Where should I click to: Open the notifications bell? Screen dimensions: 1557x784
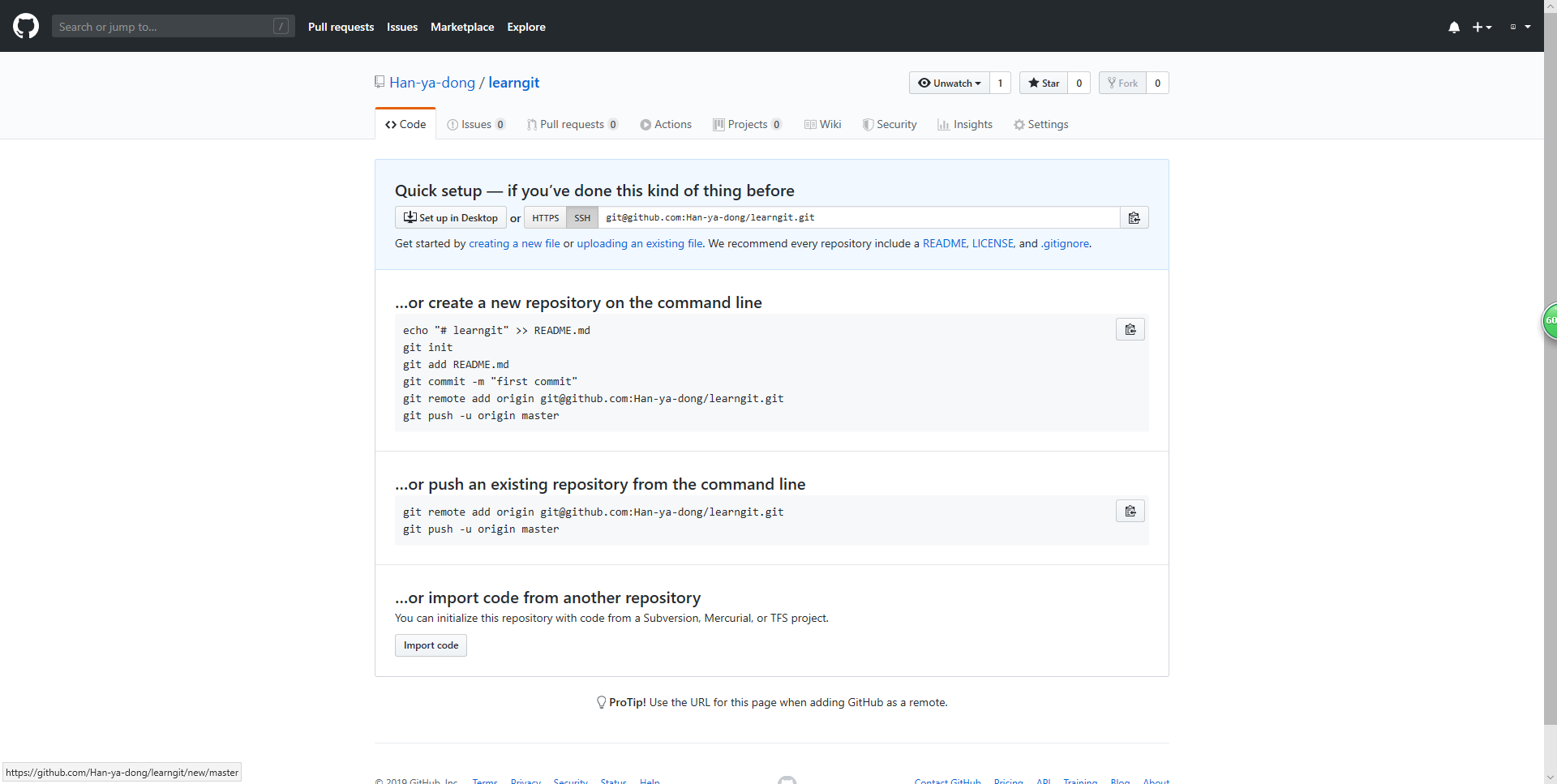click(x=1454, y=27)
